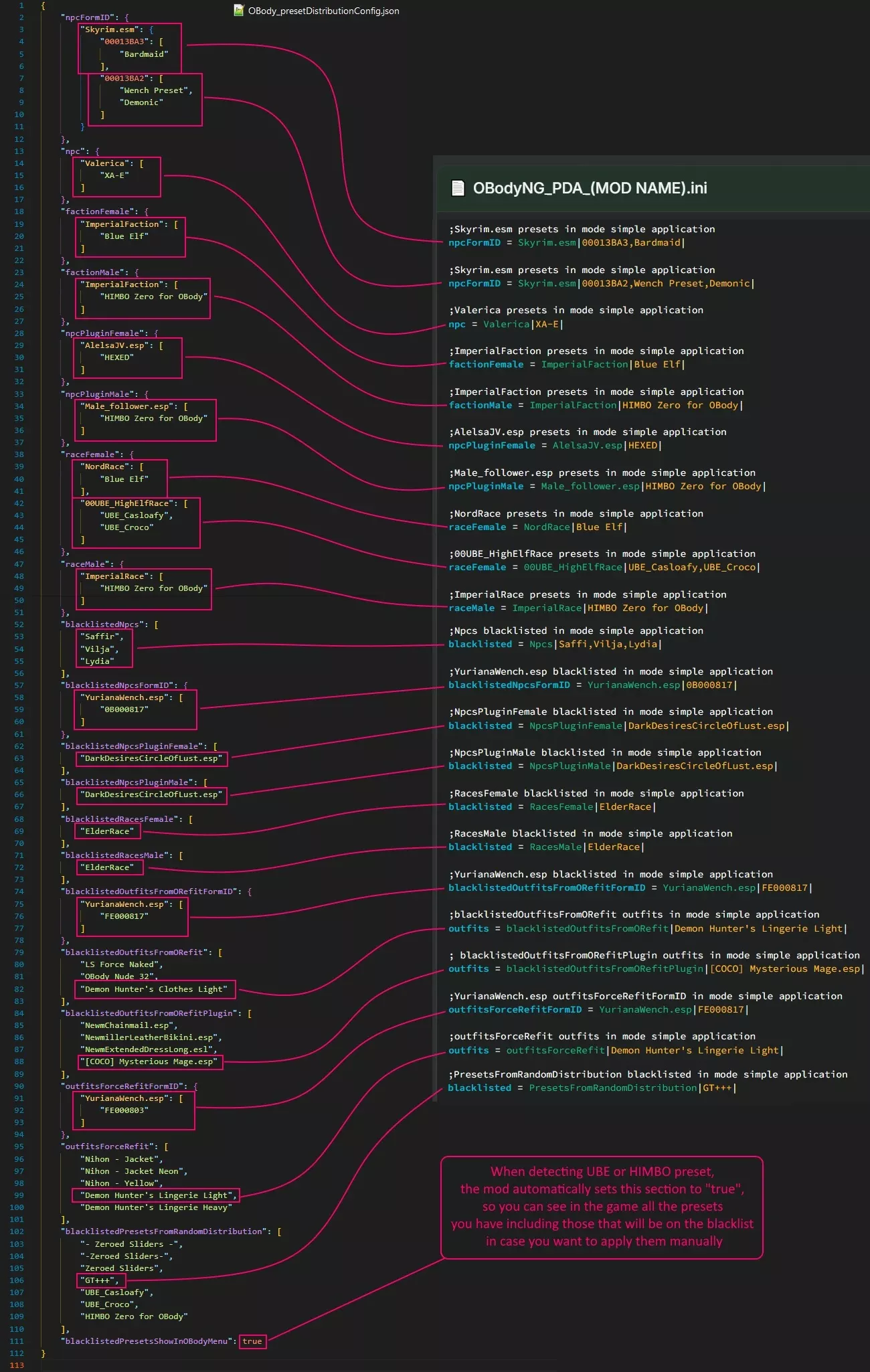Image resolution: width=870 pixels, height=1372 pixels.
Task: Click the JSON file icon beside OBody_presetDistributionConfig.json
Action: point(239,10)
